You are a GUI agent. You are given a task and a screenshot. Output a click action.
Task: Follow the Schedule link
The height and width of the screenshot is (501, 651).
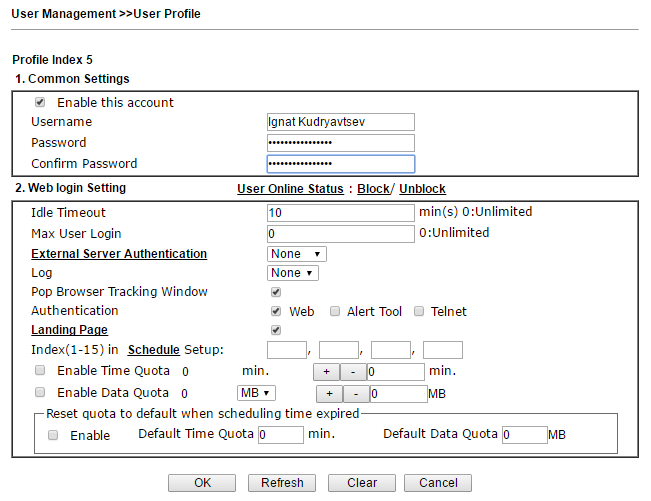pos(154,350)
